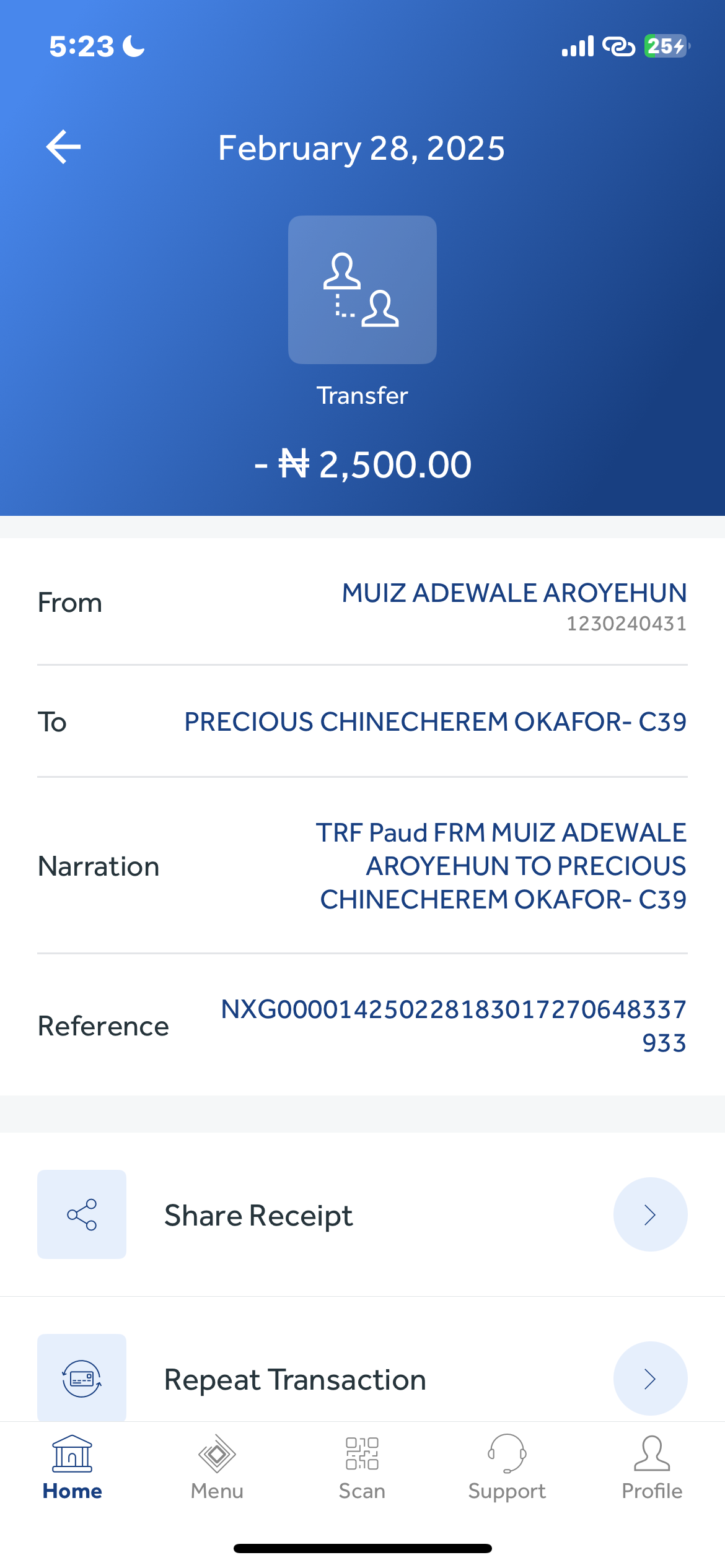The width and height of the screenshot is (725, 1568).
Task: Tap the share icon beside Share Receipt
Action: pos(82,1214)
